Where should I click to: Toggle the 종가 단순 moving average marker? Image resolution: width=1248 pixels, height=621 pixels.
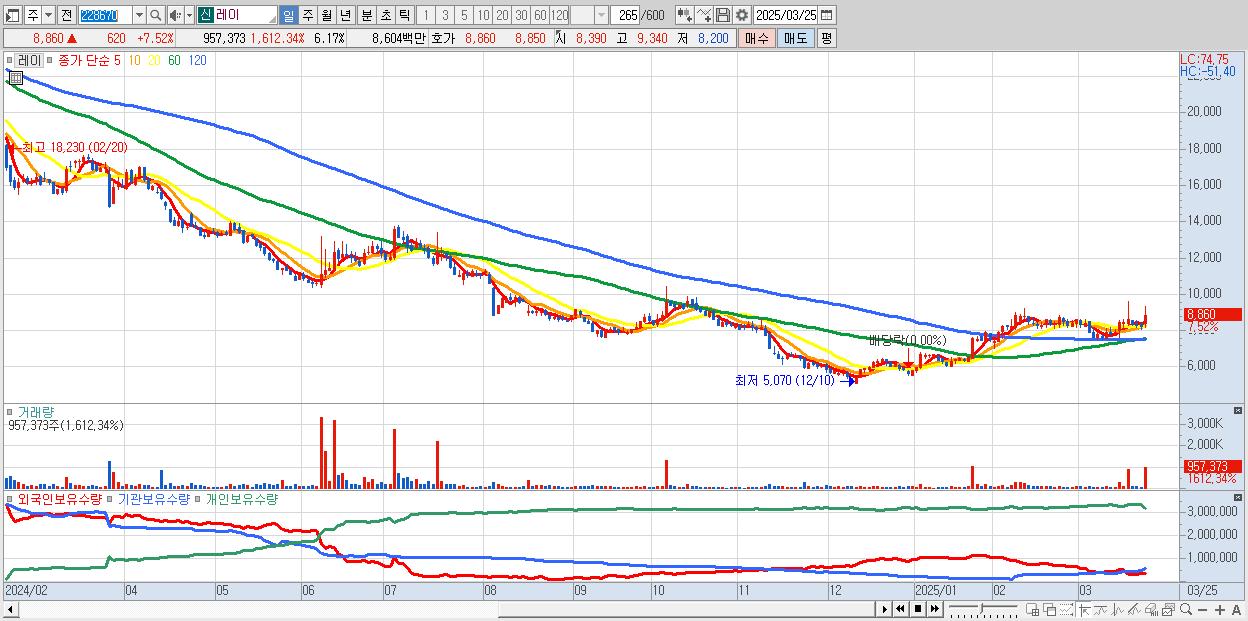pos(52,60)
